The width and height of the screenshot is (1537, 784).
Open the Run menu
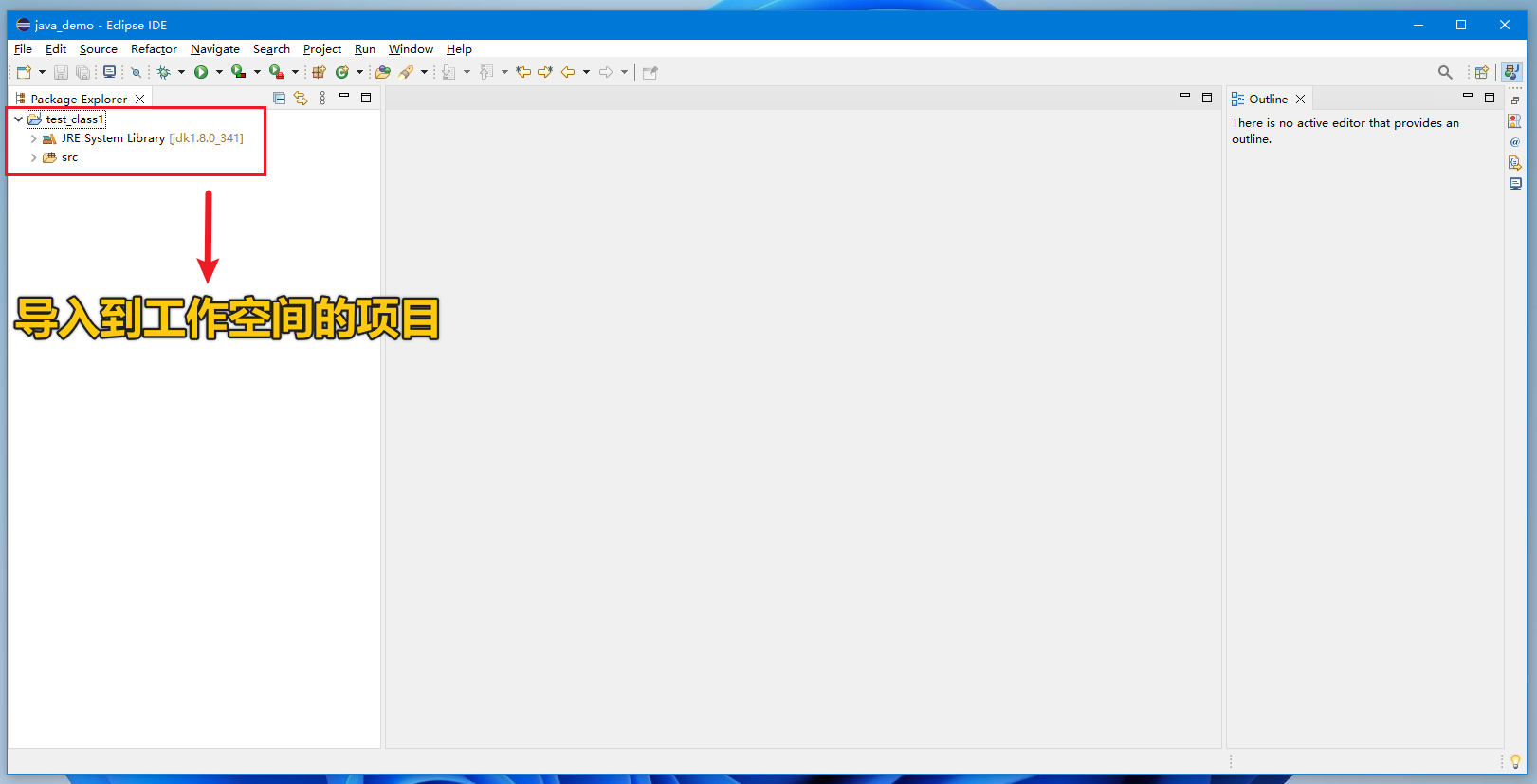click(365, 49)
